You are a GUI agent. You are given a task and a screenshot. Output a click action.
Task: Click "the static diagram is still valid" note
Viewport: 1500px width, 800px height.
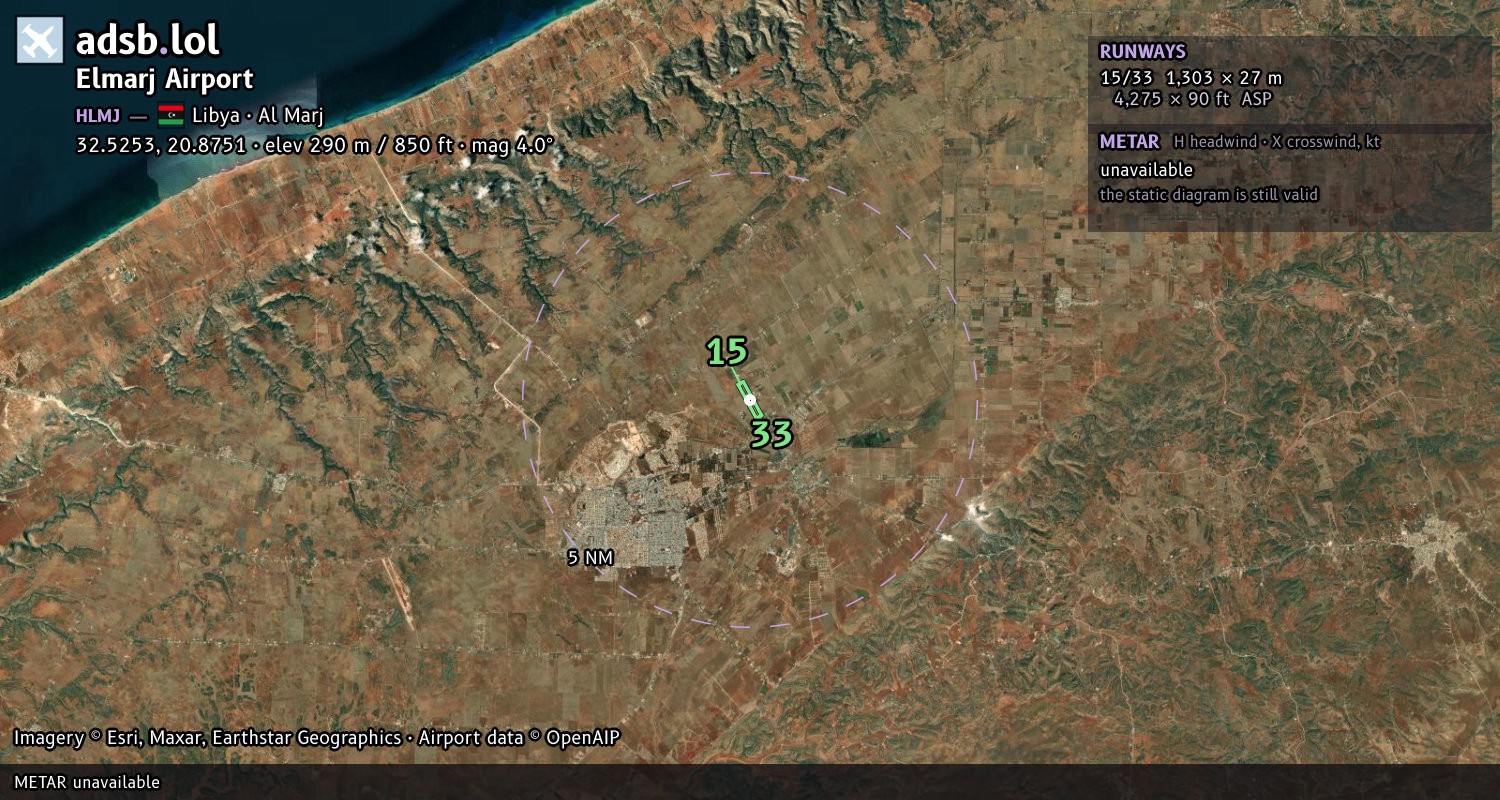tap(1209, 195)
